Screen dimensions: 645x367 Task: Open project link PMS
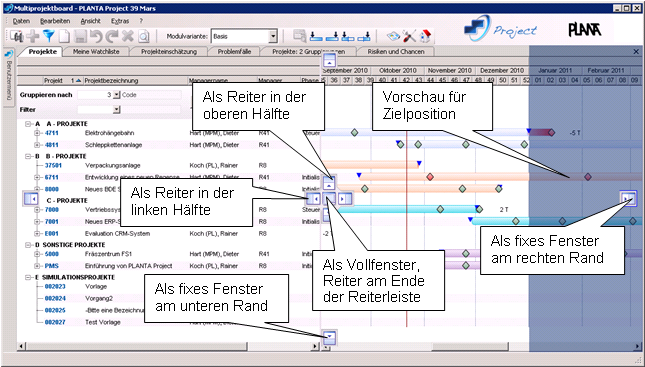[51, 266]
